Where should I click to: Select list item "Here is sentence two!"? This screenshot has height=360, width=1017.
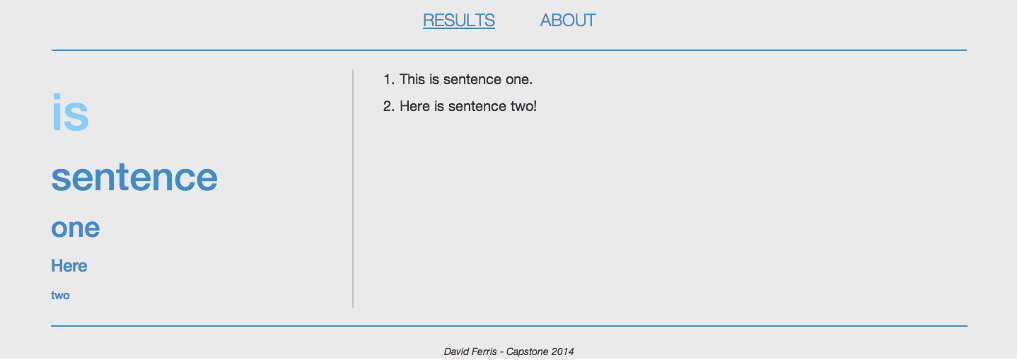tap(468, 106)
